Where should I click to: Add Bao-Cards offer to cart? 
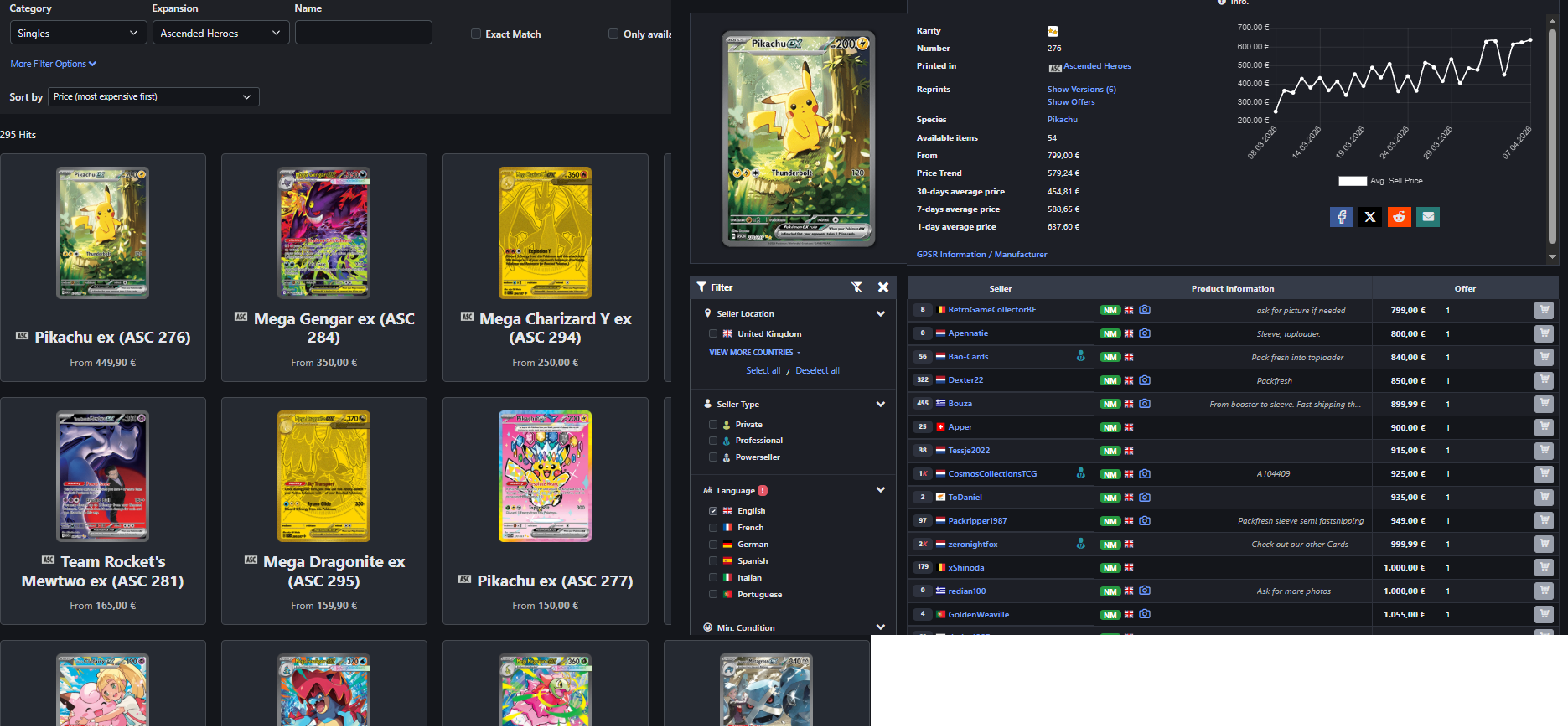point(1544,357)
